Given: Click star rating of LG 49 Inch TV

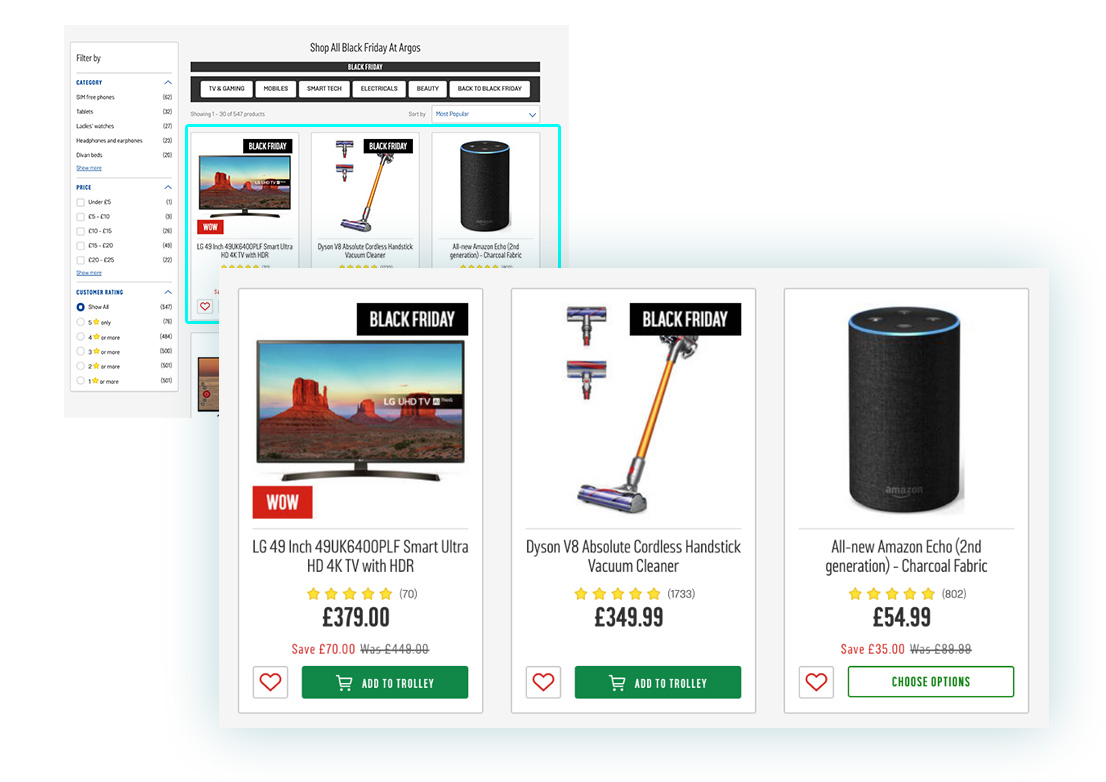Looking at the screenshot, I should (x=349, y=594).
